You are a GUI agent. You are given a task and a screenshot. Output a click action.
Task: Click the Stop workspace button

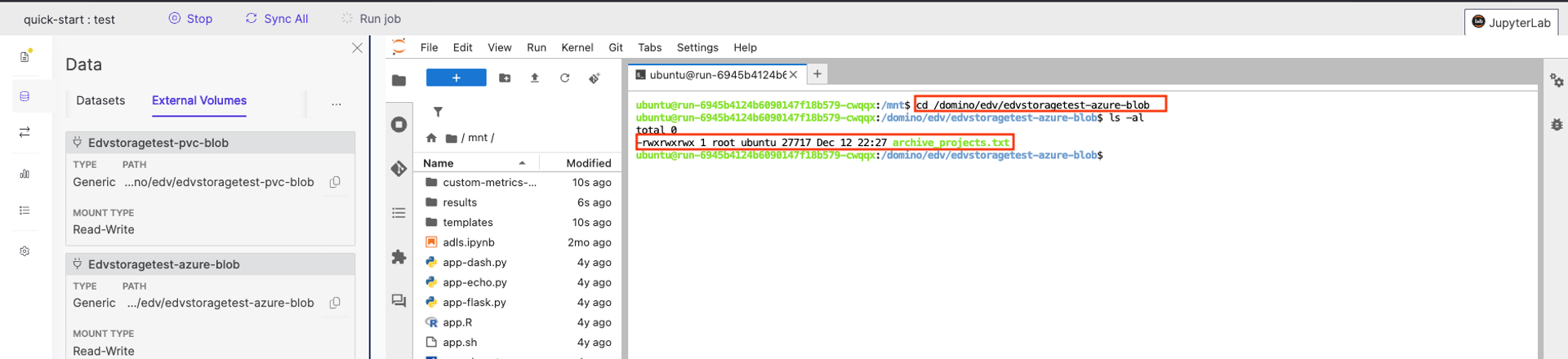[190, 19]
